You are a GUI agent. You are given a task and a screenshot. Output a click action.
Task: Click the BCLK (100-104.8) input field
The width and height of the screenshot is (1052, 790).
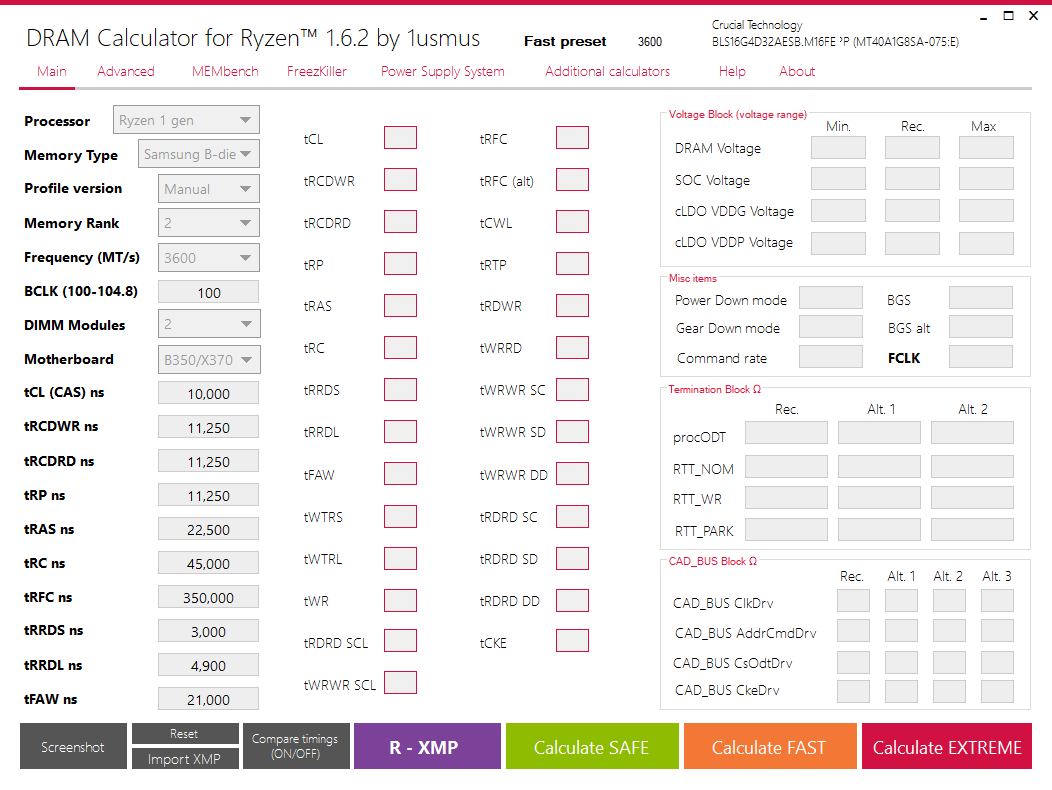point(209,292)
